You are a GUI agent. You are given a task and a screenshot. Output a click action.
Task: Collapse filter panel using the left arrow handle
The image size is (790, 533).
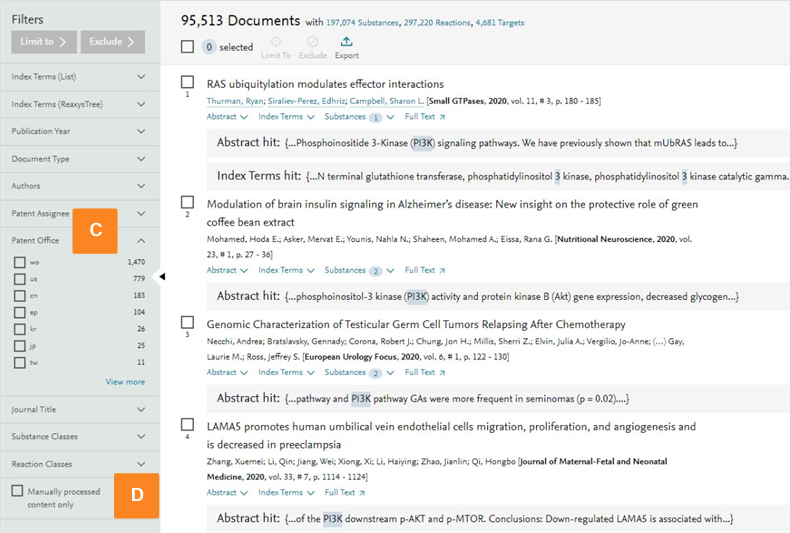coord(163,277)
